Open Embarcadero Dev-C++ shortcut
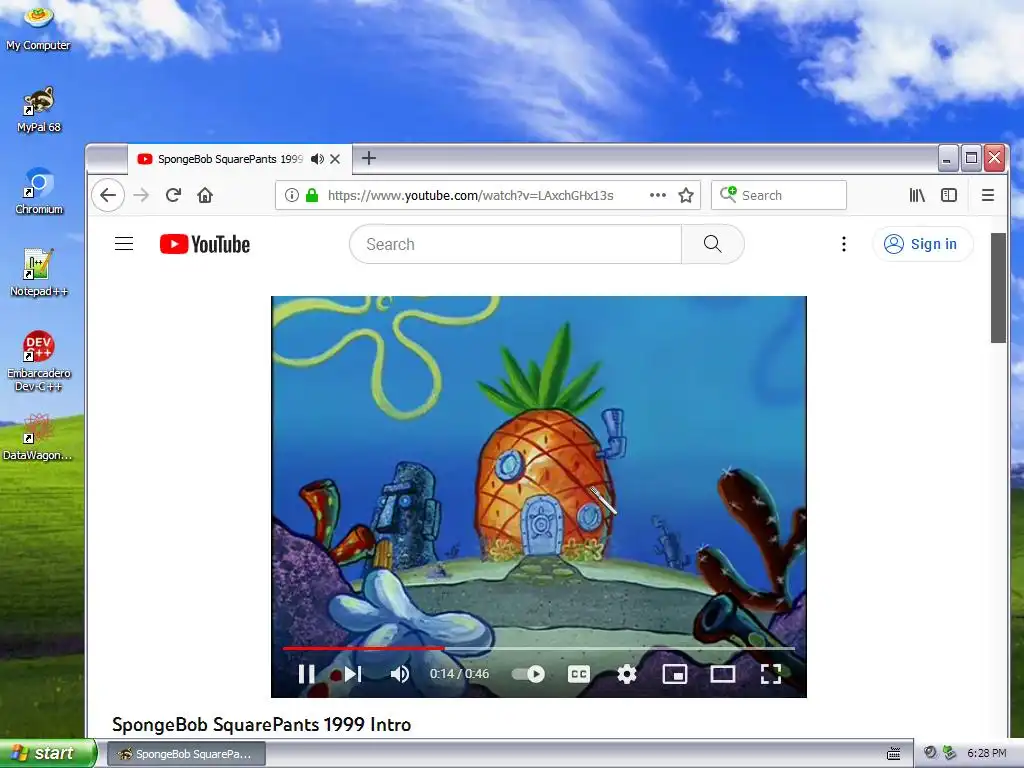The height and width of the screenshot is (768, 1024). 39,360
